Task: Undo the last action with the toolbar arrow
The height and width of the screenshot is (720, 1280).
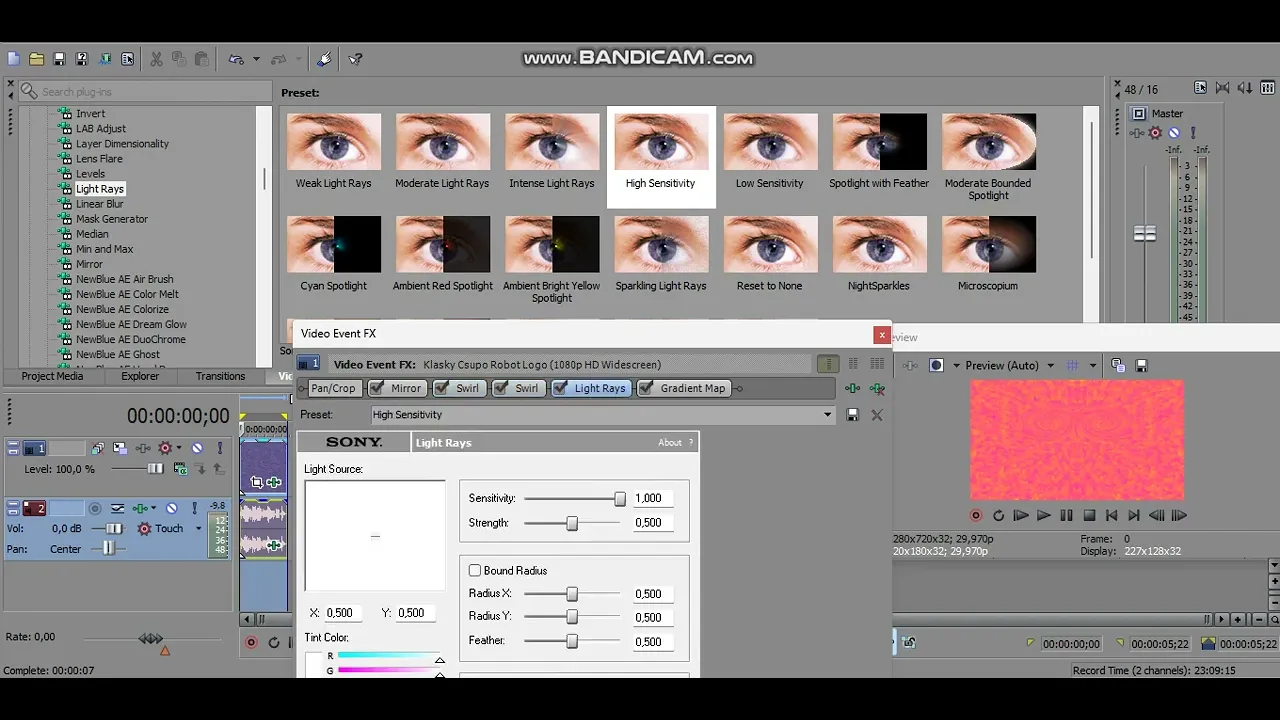Action: point(236,59)
